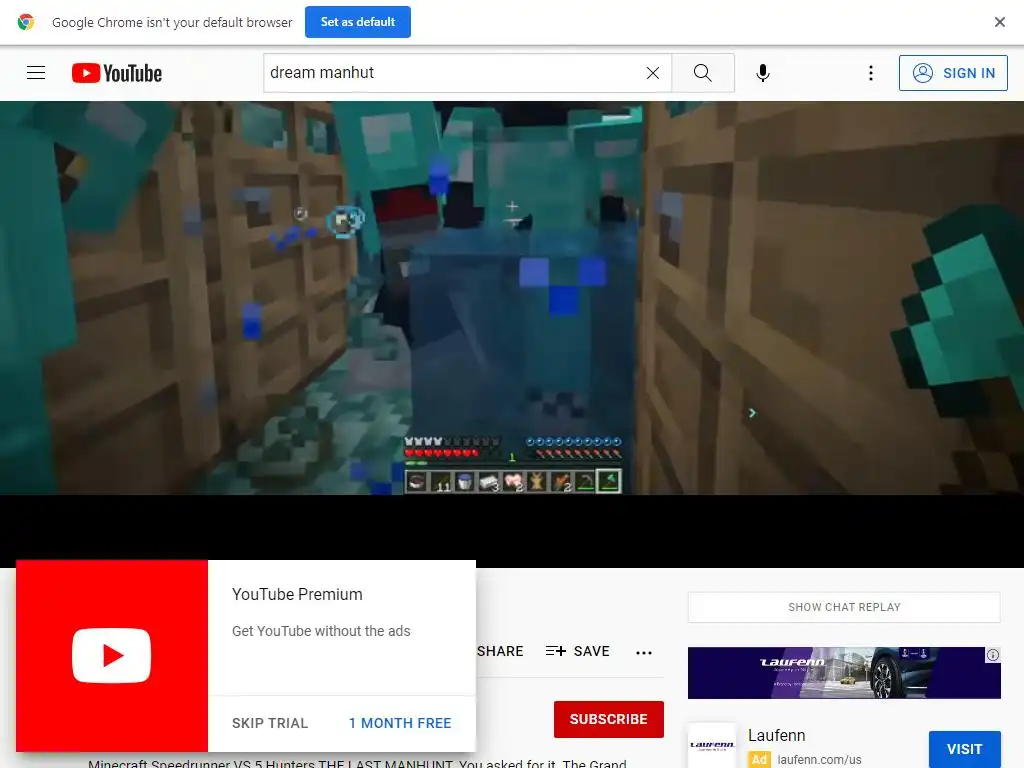This screenshot has width=1024, height=768.
Task: Dismiss the default browser notification bar
Action: pyautogui.click(x=999, y=22)
